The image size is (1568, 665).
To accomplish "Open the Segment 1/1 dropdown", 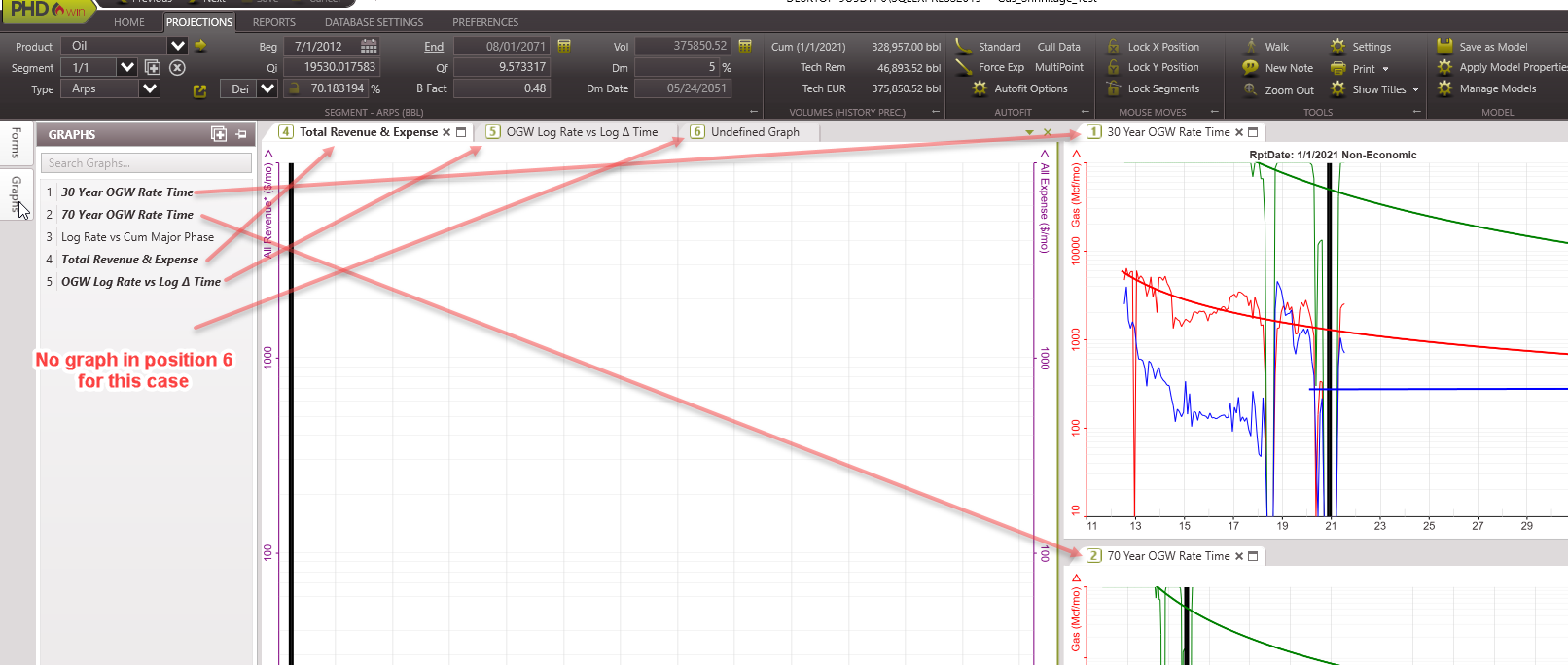I will click(x=126, y=67).
